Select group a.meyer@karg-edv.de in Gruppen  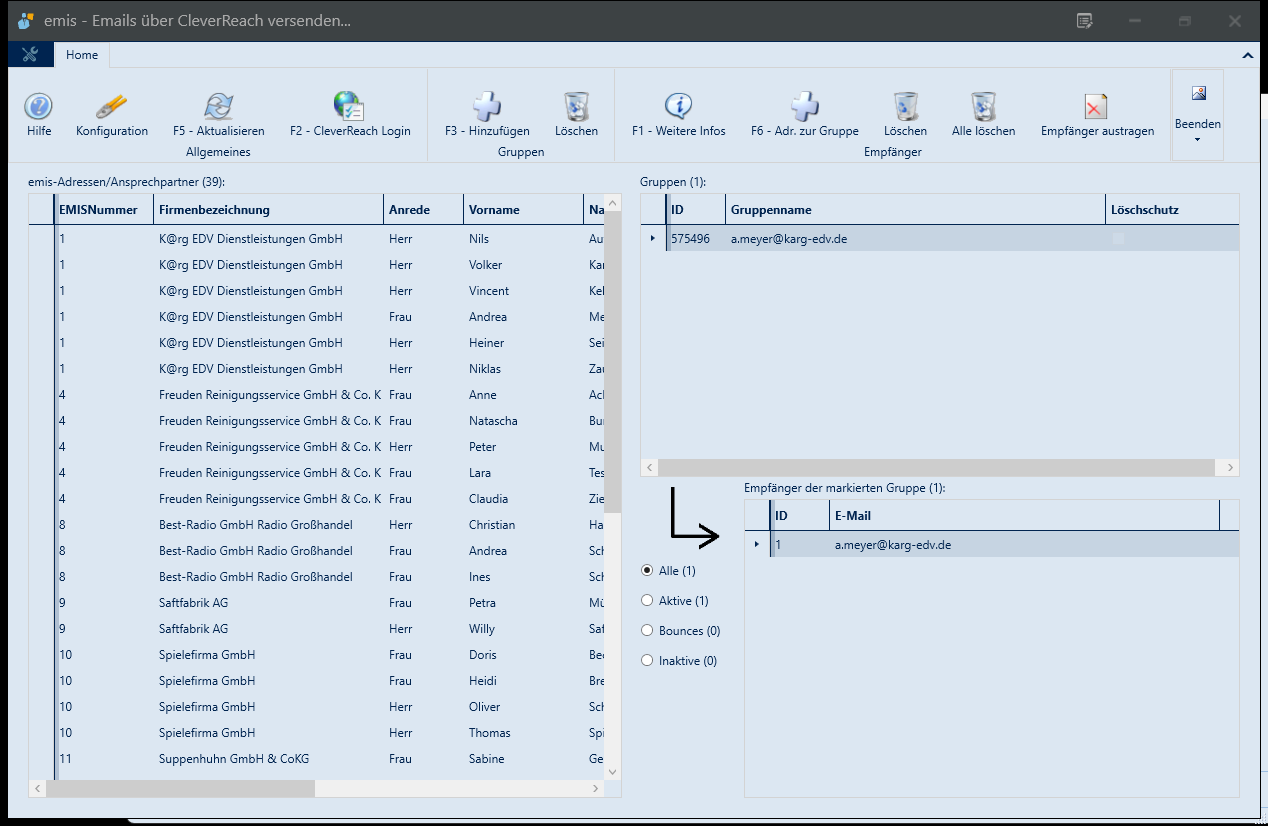940,239
